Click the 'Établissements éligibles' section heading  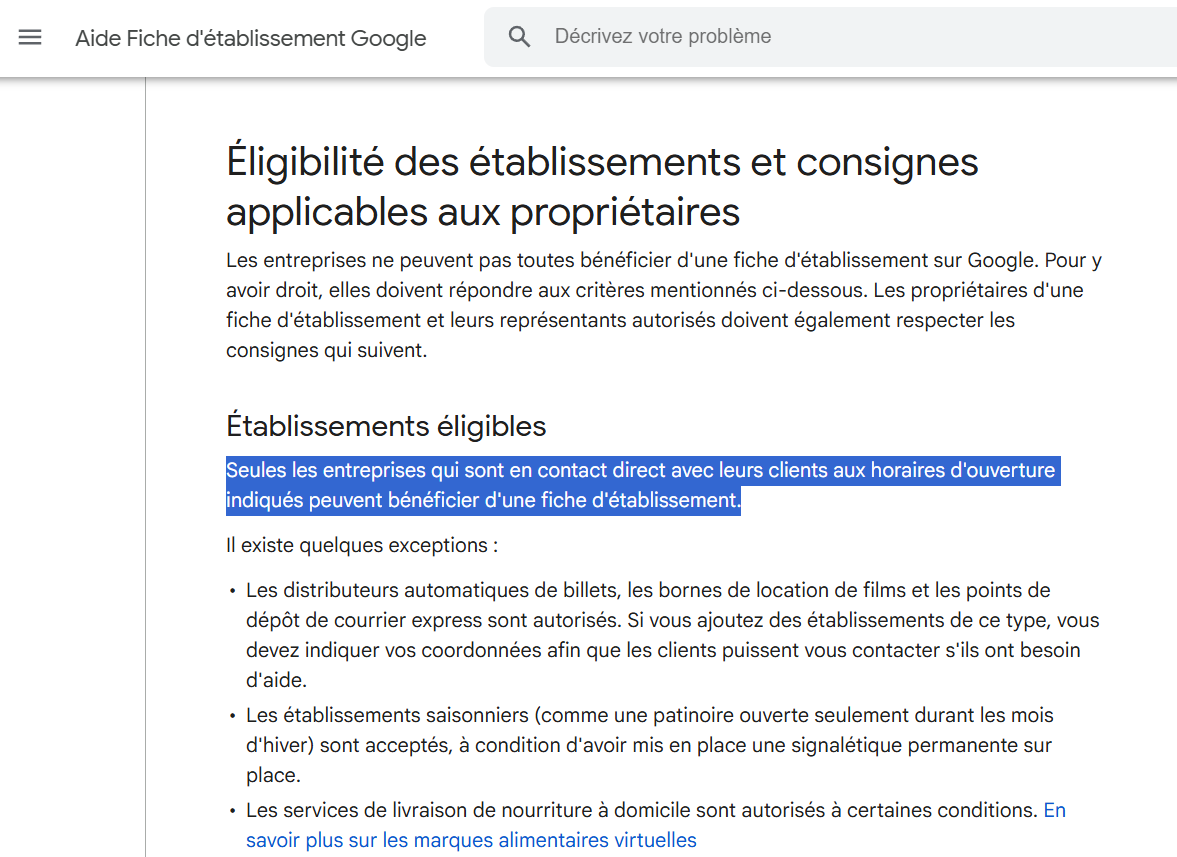[385, 426]
